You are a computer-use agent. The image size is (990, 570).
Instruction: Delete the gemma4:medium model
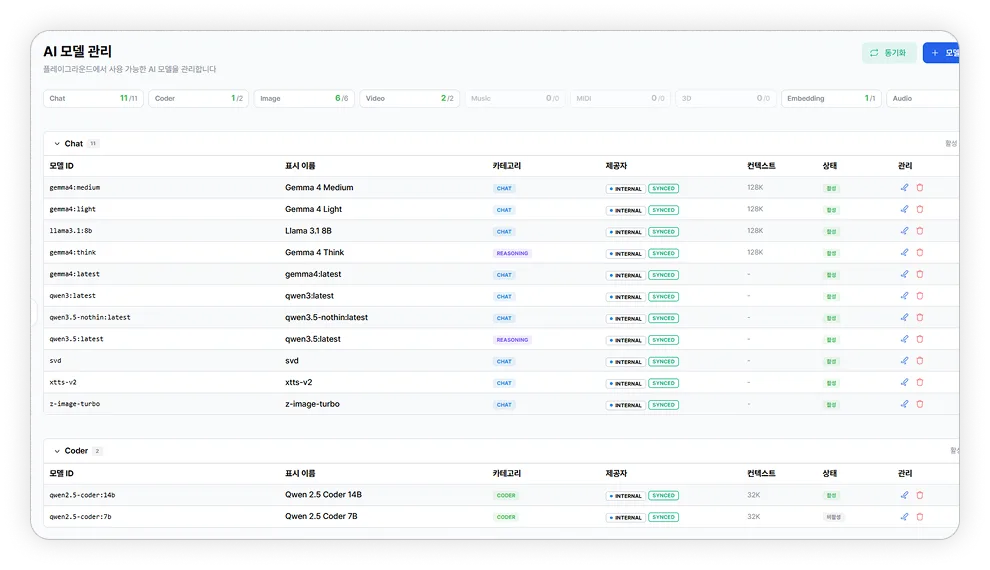[920, 187]
